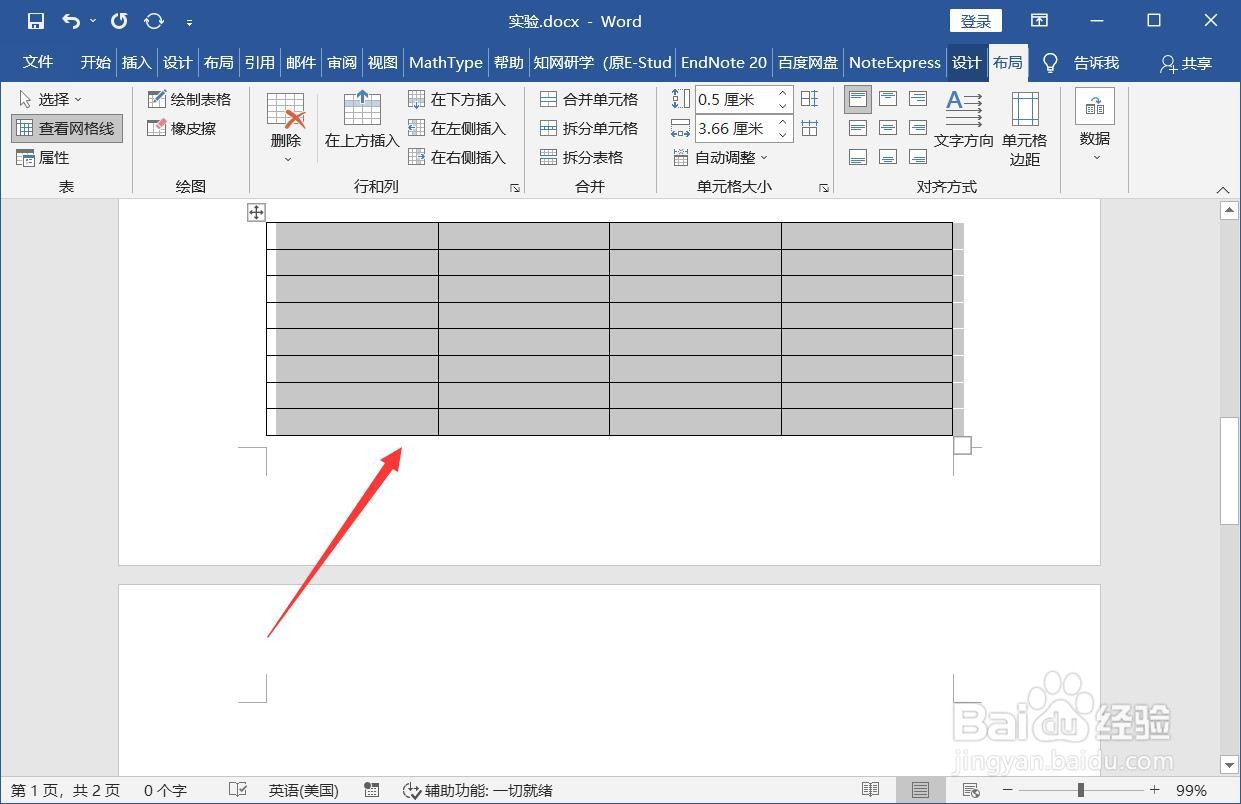Viewport: 1241px width, 804px height.
Task: Switch to the 设计 (Design) tab
Action: (966, 62)
